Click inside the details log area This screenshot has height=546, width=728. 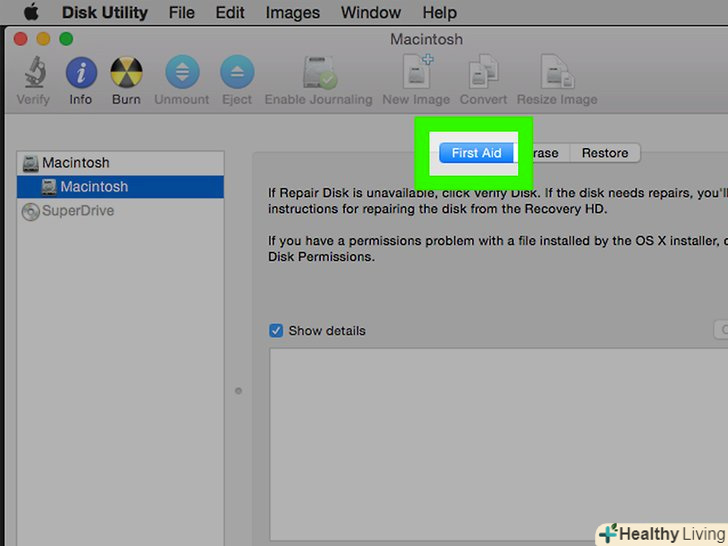coord(499,445)
